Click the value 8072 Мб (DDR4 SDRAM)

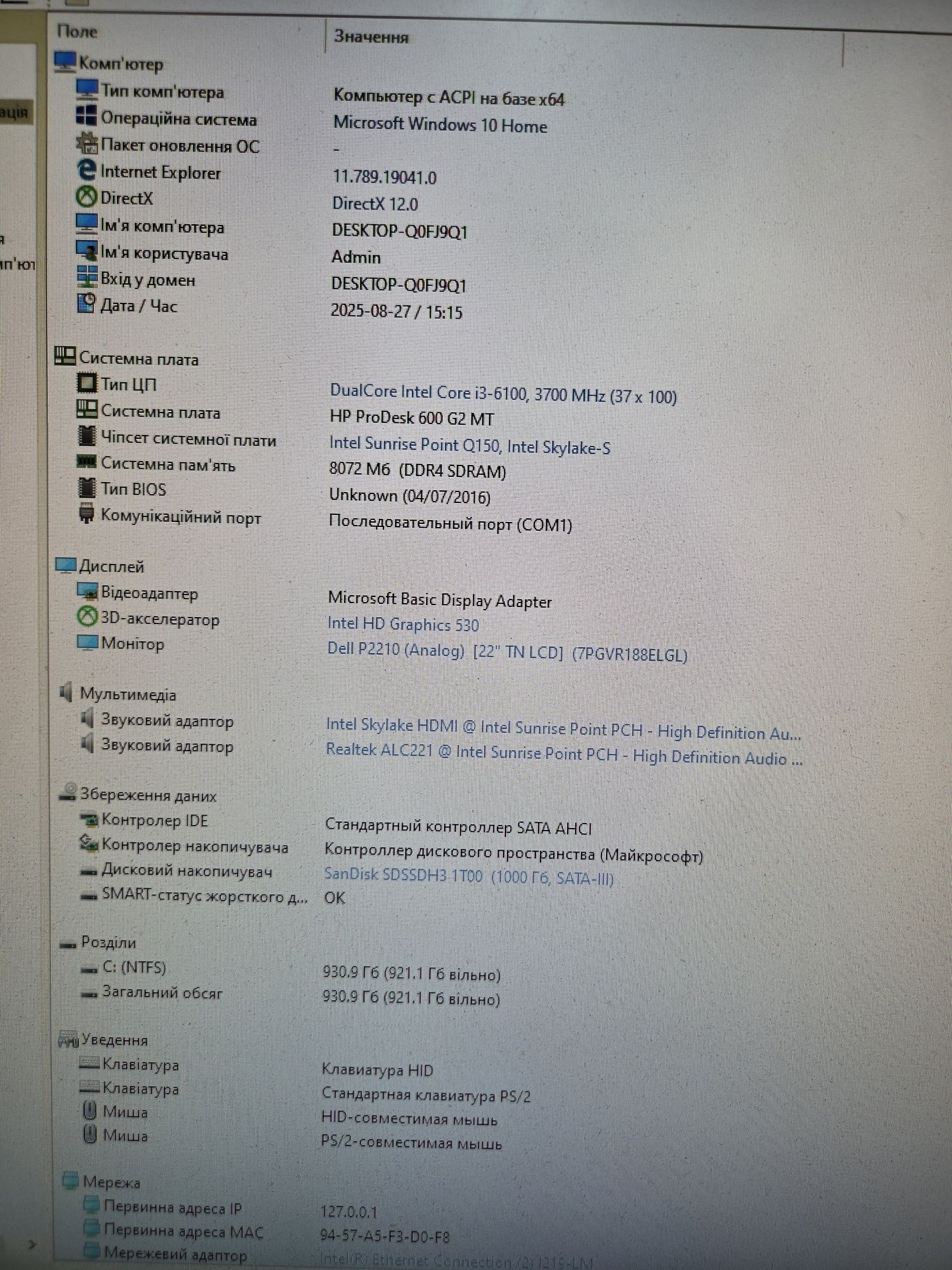[418, 470]
